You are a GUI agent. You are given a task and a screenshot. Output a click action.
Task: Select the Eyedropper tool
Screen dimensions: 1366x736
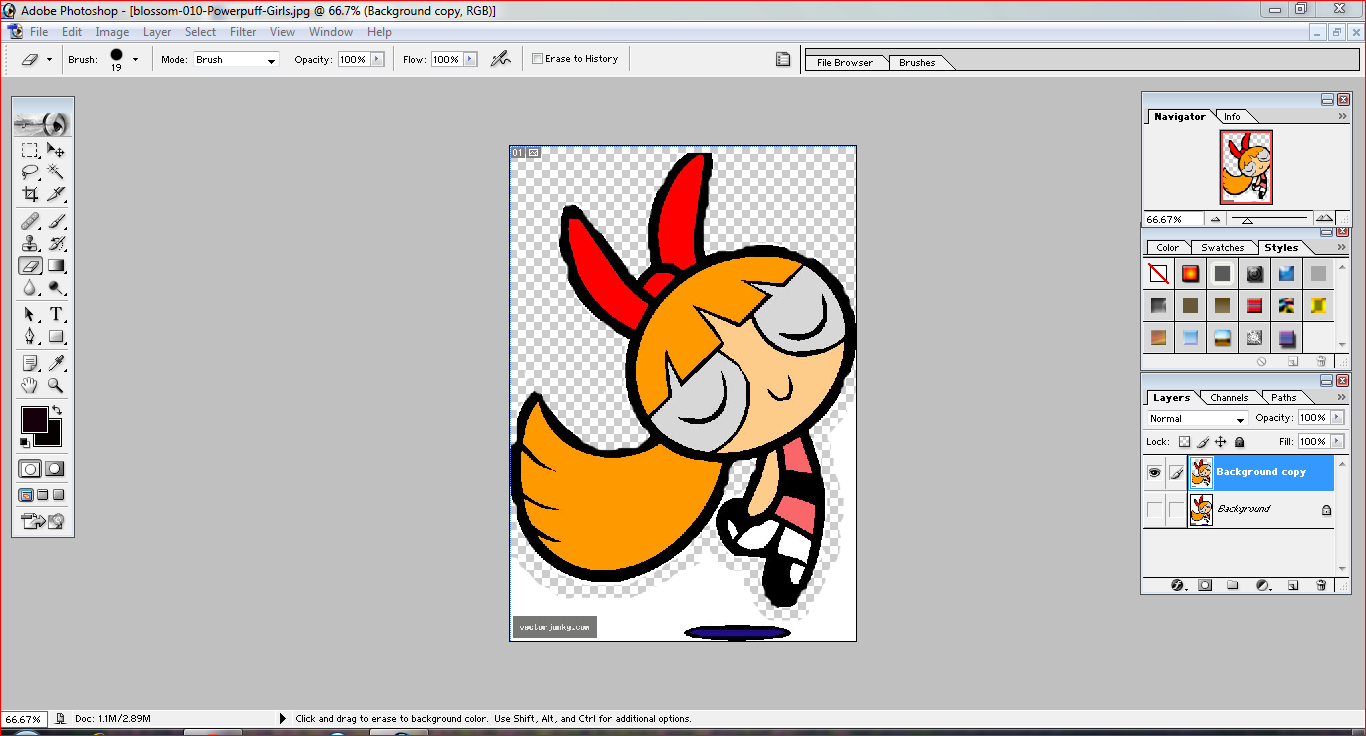point(57,363)
